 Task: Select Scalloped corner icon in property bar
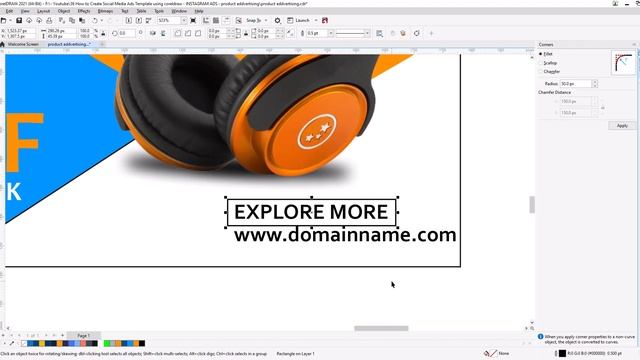pyautogui.click(x=188, y=33)
